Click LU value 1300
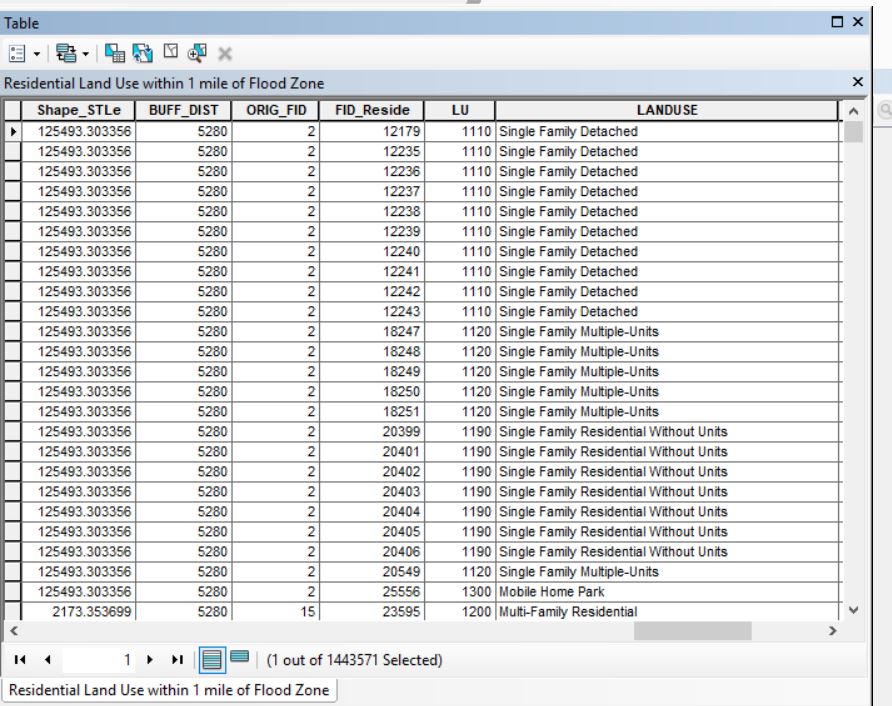Viewport: 892px width, 706px height. [x=460, y=592]
